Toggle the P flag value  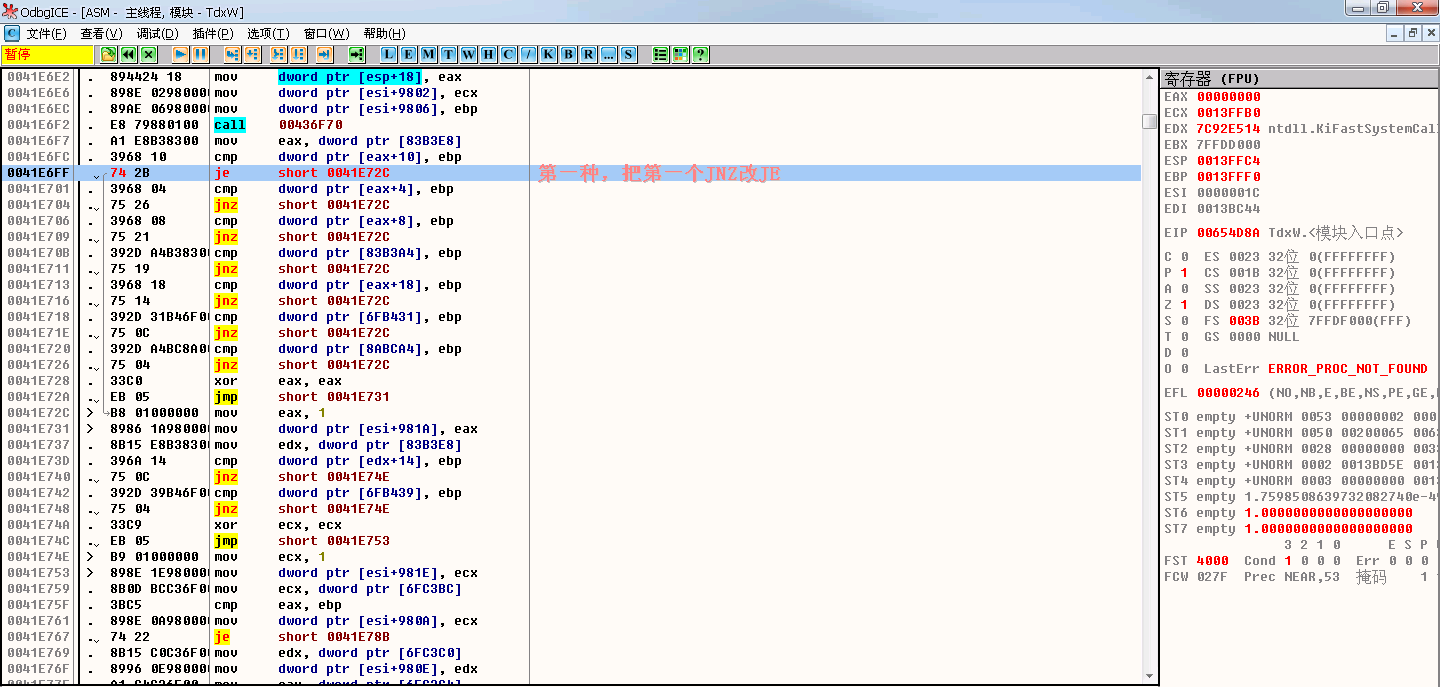tap(1184, 273)
